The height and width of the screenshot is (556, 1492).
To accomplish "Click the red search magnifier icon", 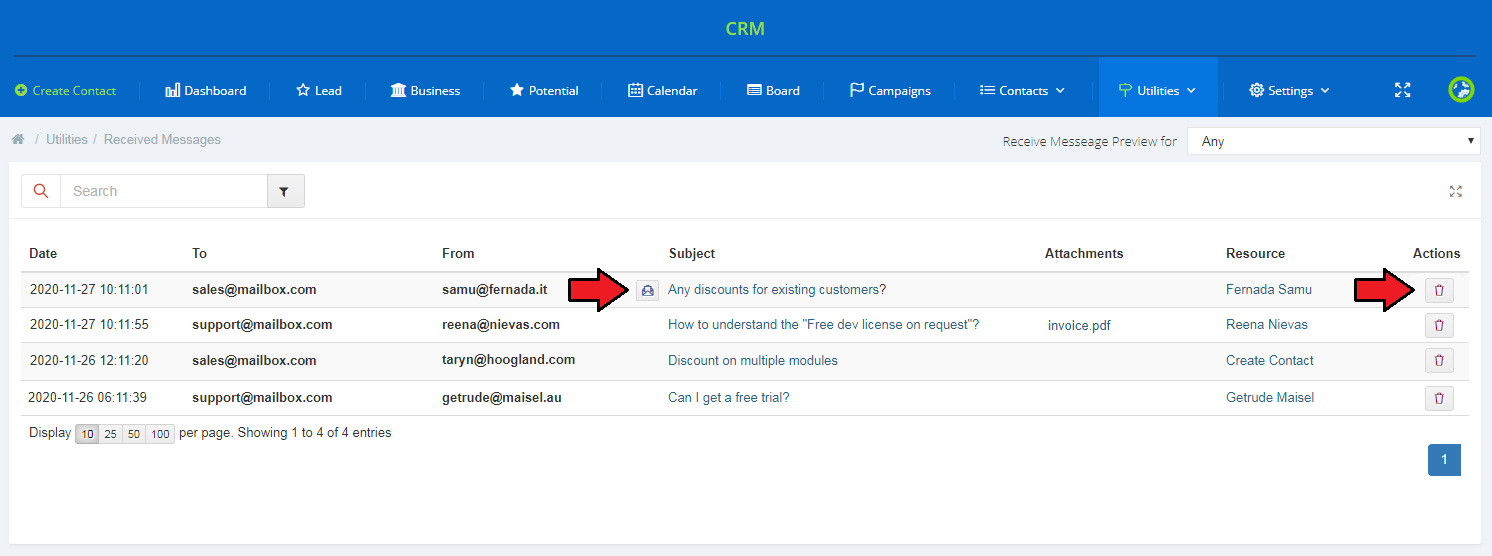I will click(x=41, y=191).
